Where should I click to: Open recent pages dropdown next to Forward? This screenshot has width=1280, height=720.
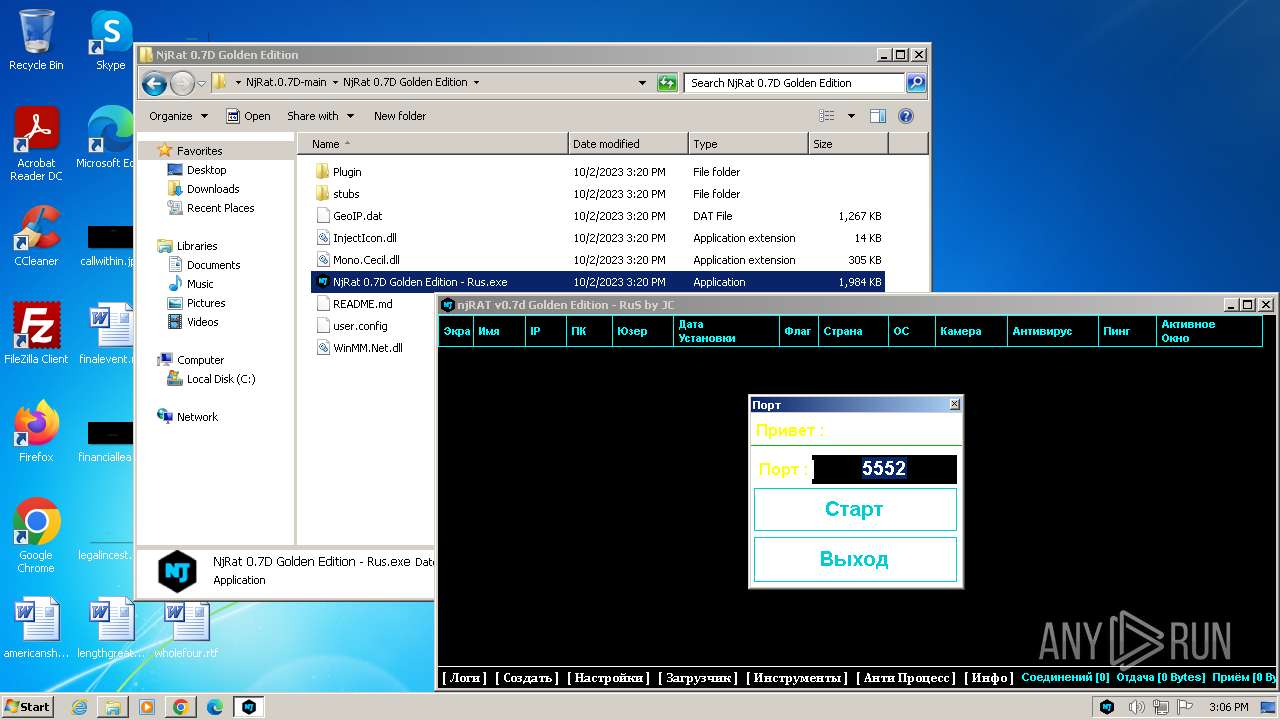pos(202,83)
